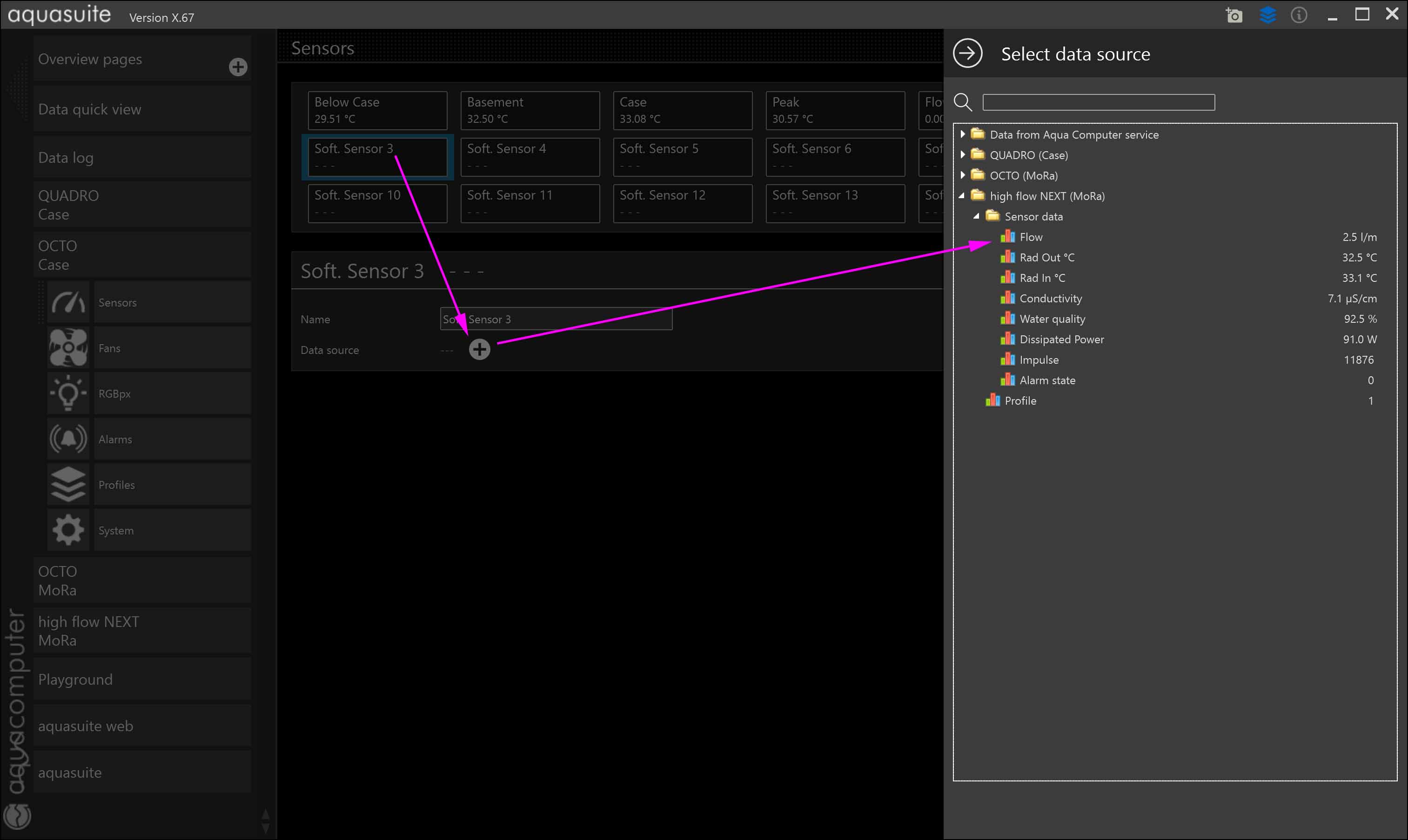Add new overview page with plus icon
Screen dimensions: 1408x840
(x=238, y=67)
